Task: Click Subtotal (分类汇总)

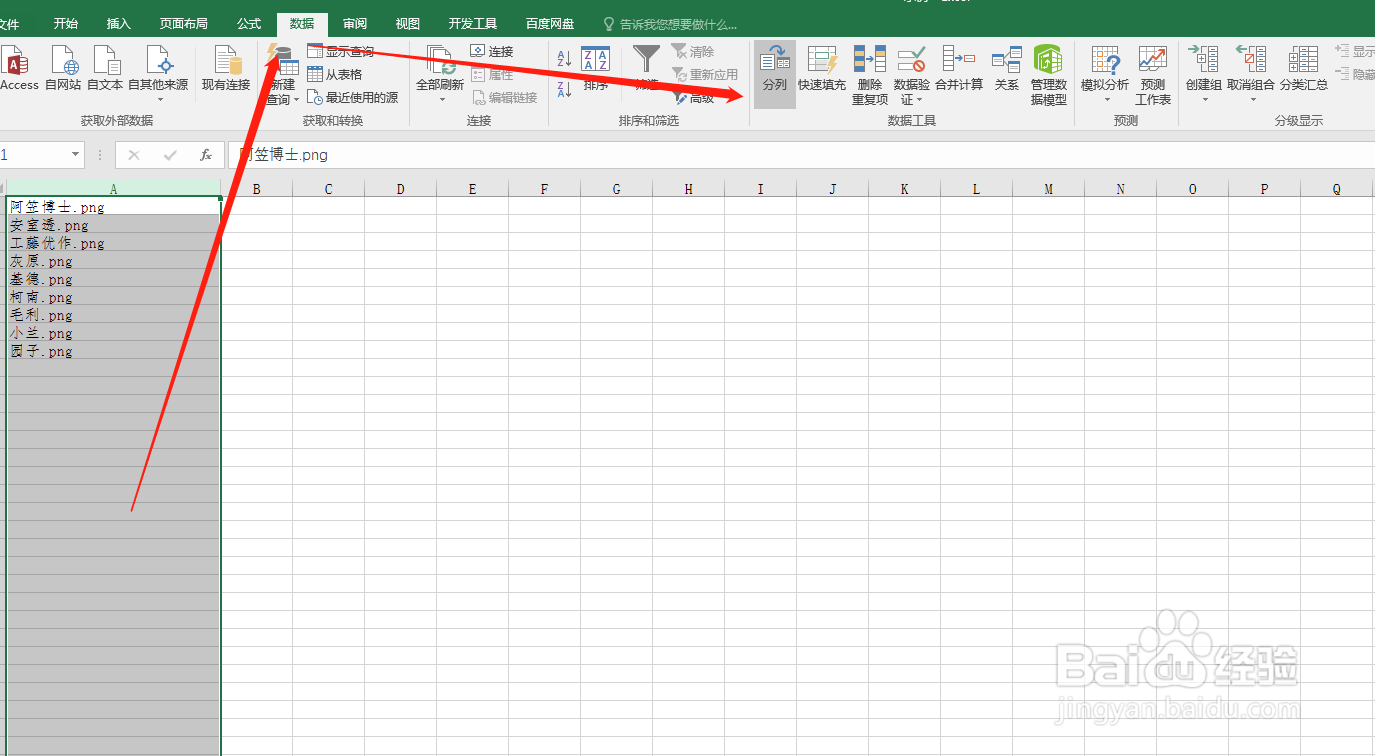Action: pyautogui.click(x=1304, y=69)
